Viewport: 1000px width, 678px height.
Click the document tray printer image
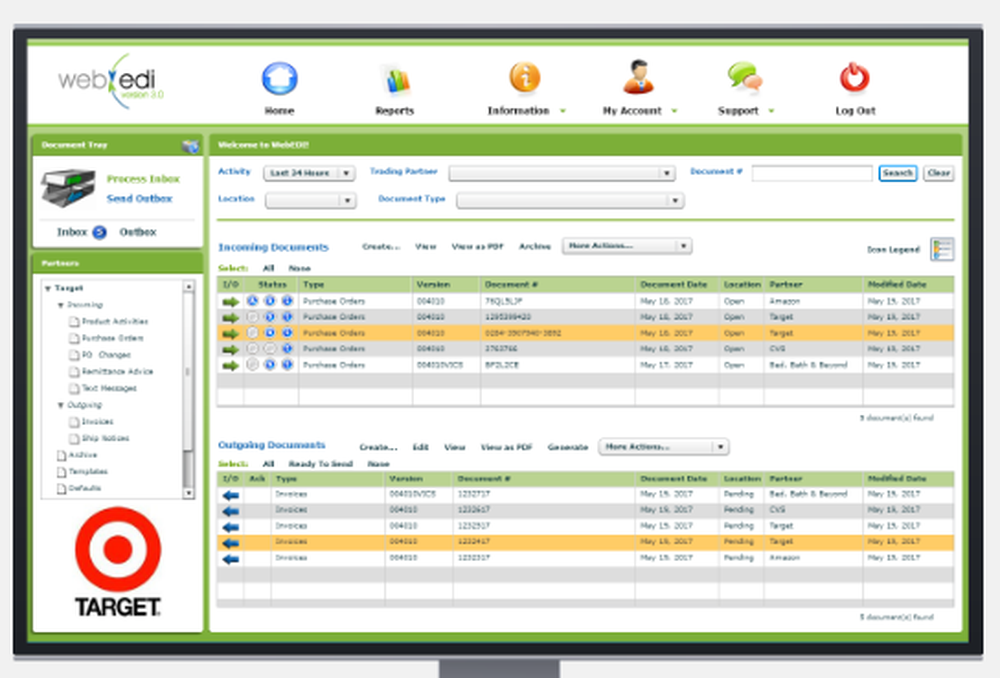[68, 188]
